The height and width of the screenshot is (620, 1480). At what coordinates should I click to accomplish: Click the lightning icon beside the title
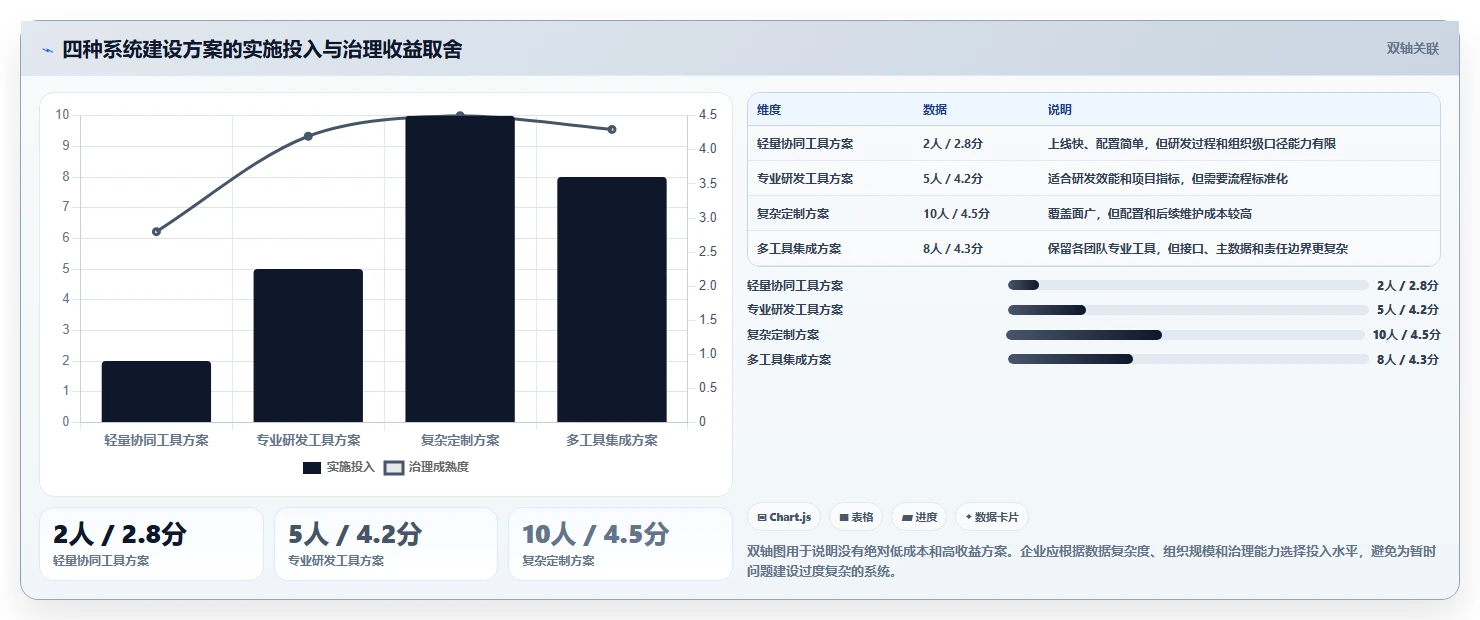coord(48,50)
